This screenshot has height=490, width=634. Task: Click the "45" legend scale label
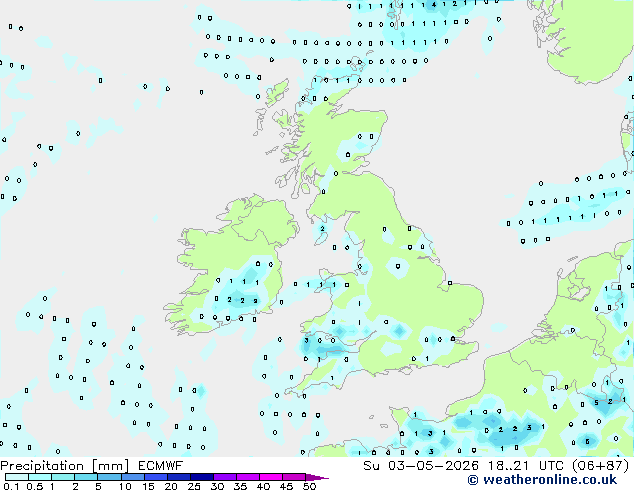point(286,486)
